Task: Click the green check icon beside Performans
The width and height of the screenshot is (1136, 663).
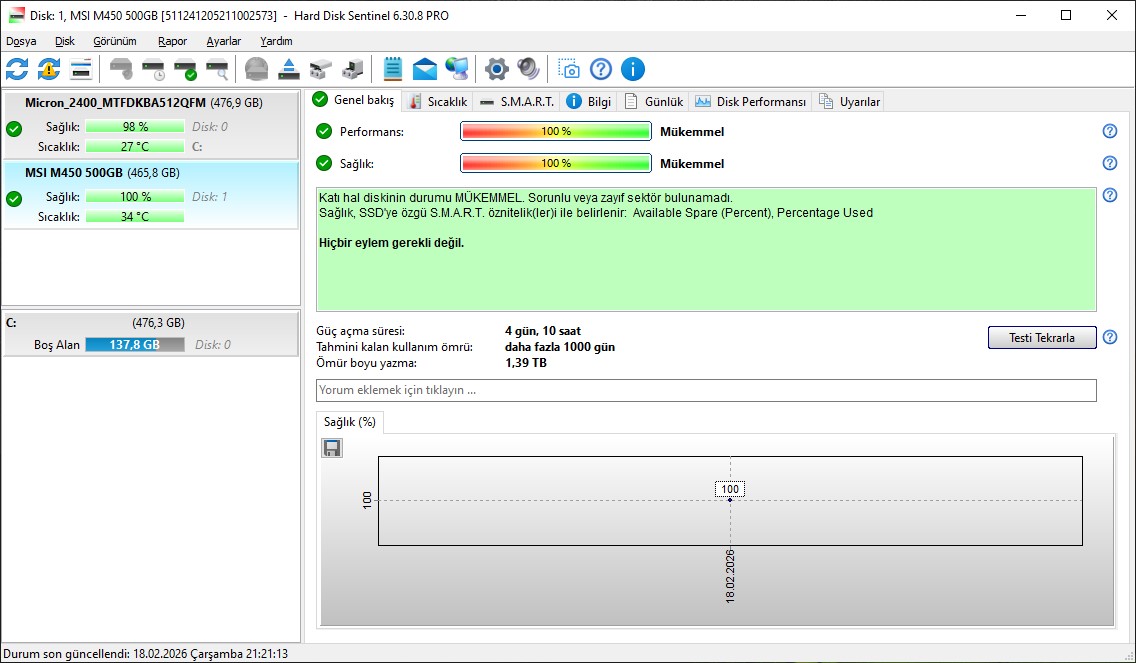Action: tap(324, 131)
